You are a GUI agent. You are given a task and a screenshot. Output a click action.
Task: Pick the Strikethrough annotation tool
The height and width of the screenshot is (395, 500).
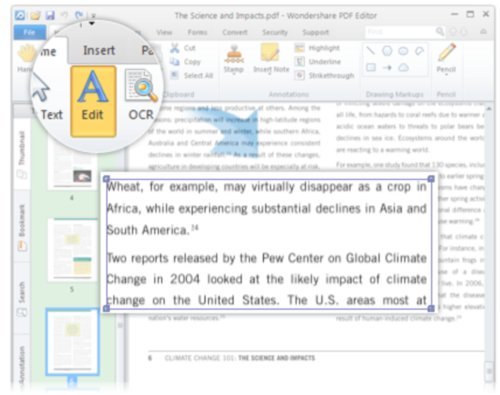[x=325, y=76]
